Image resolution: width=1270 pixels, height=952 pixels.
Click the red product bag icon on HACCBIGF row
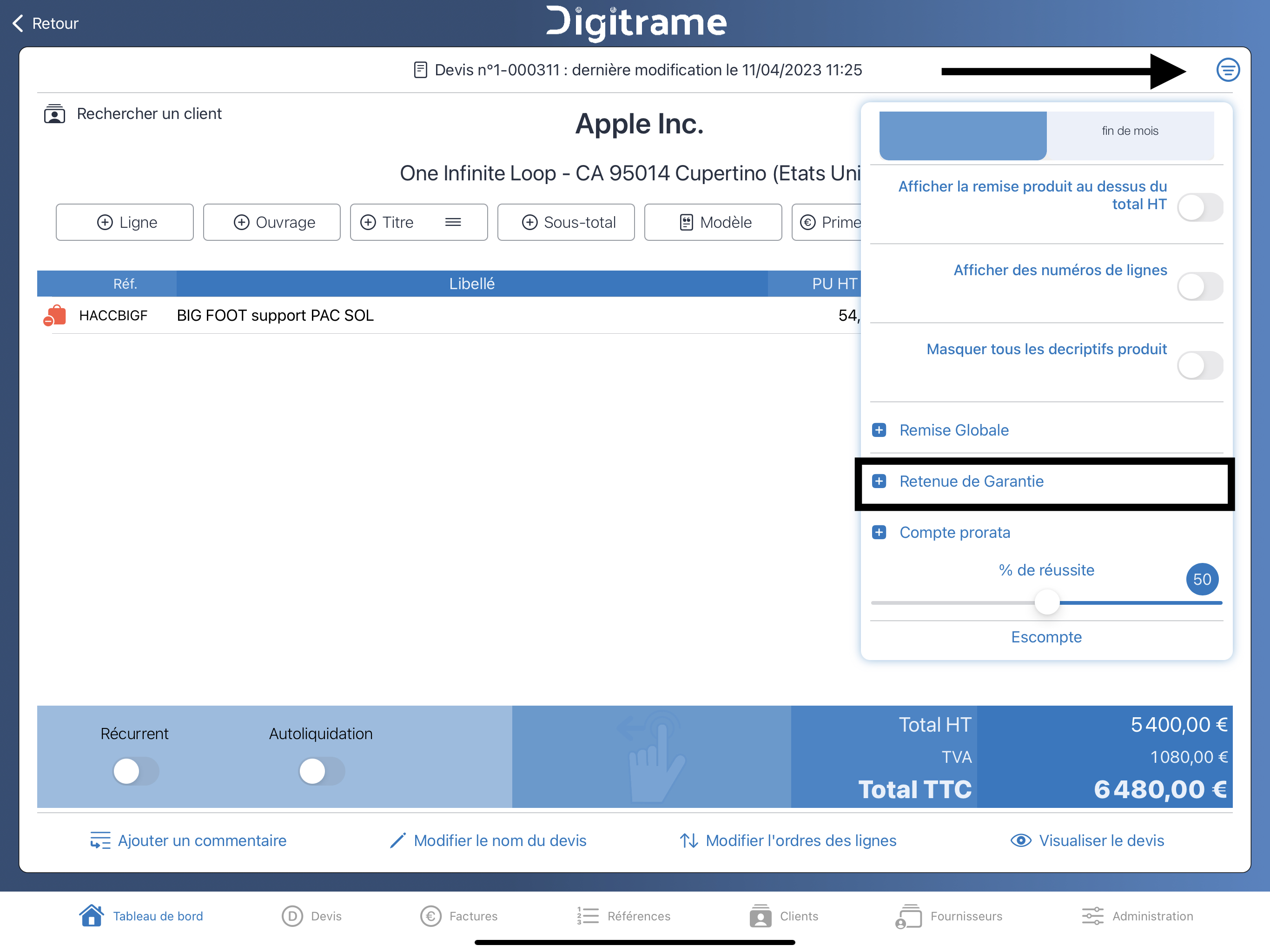pyautogui.click(x=55, y=315)
